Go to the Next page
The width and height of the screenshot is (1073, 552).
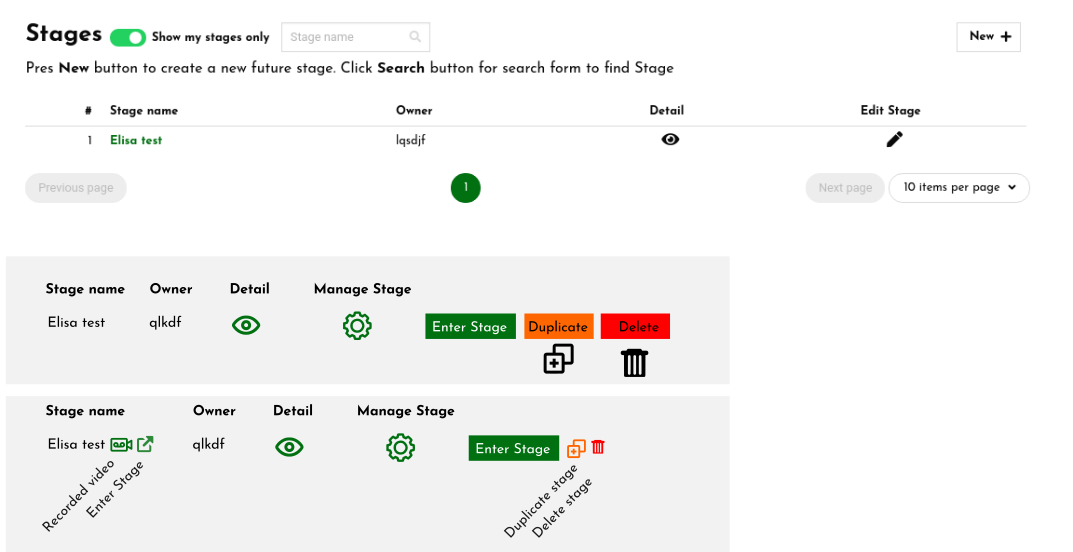click(844, 188)
